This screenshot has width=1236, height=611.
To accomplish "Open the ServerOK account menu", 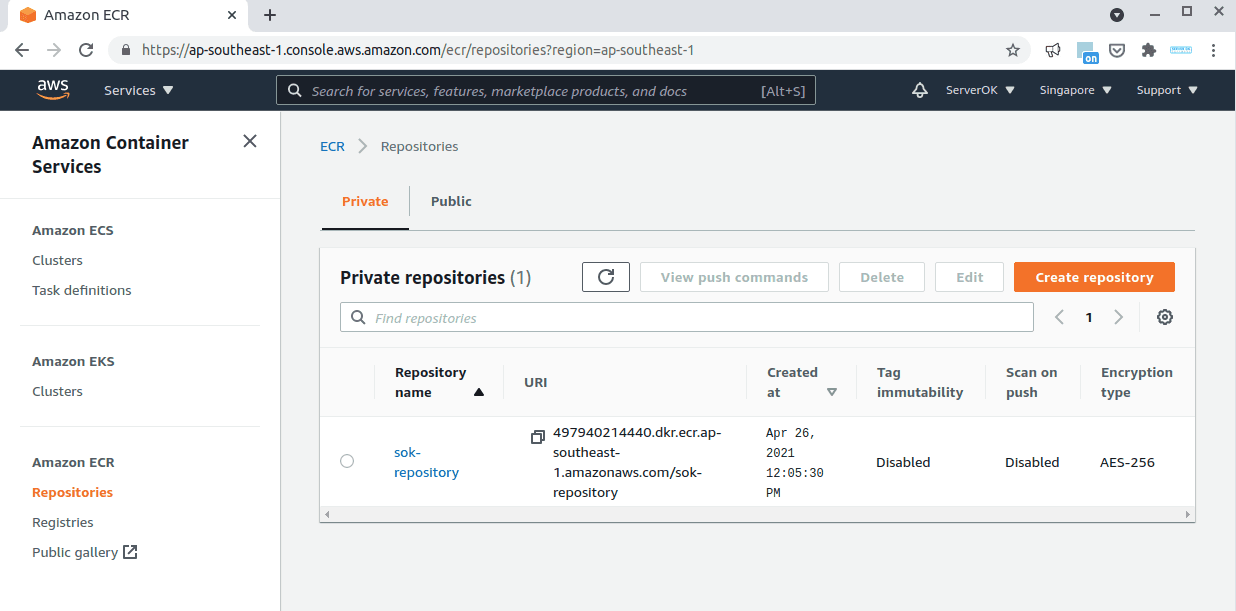I will pos(979,90).
